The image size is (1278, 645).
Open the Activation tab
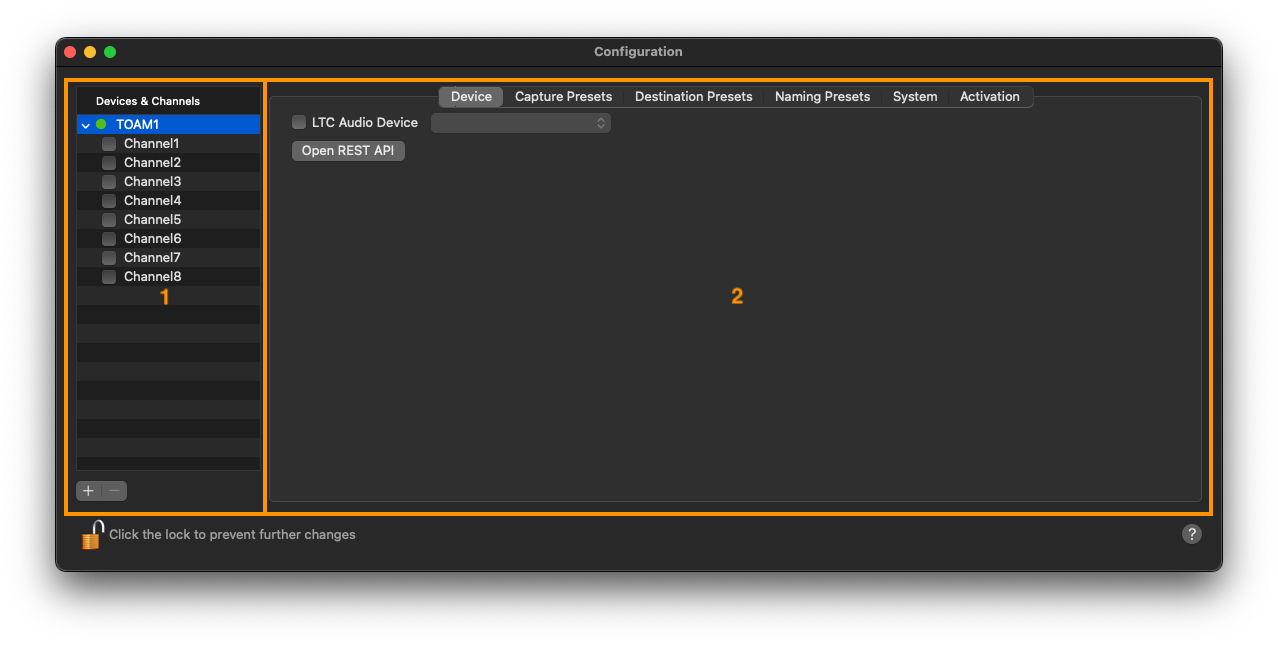tap(990, 97)
